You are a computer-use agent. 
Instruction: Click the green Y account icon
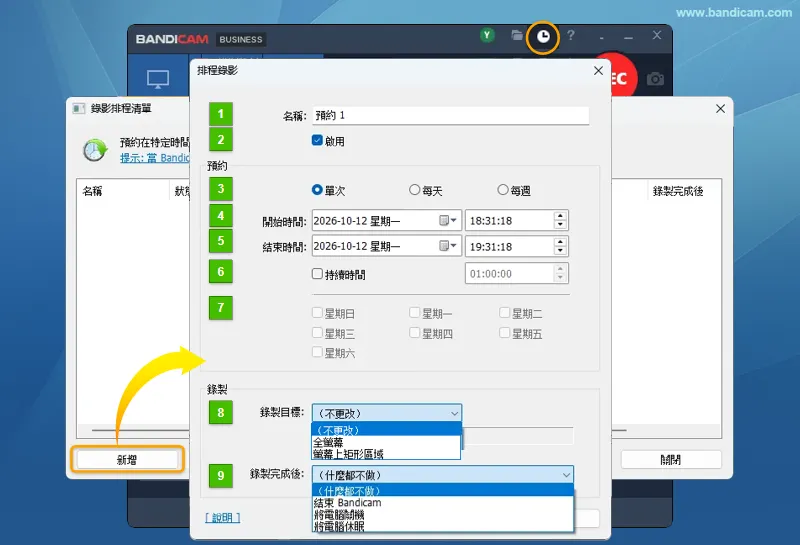(x=487, y=35)
